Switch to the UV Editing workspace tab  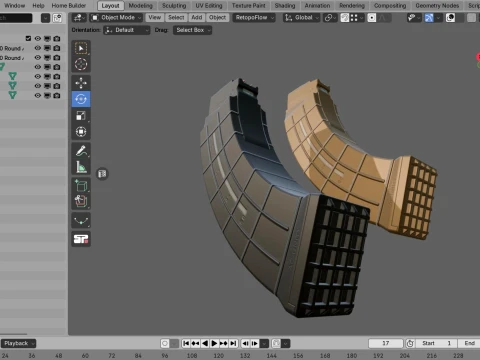pyautogui.click(x=209, y=5)
